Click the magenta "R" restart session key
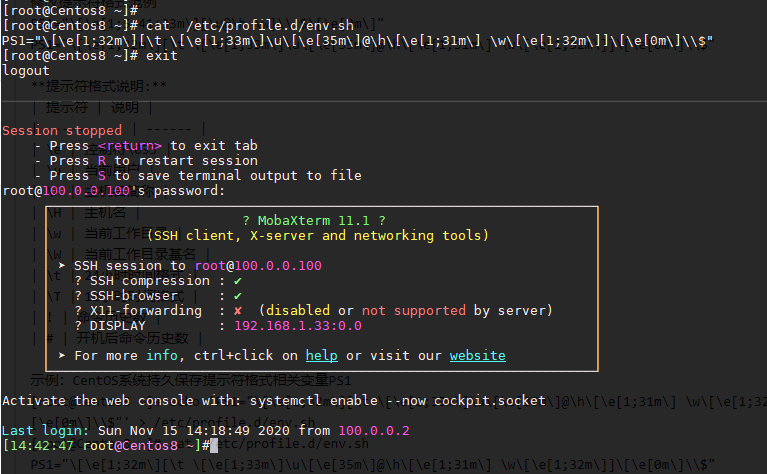Screen dimensions: 767x474 102,161
